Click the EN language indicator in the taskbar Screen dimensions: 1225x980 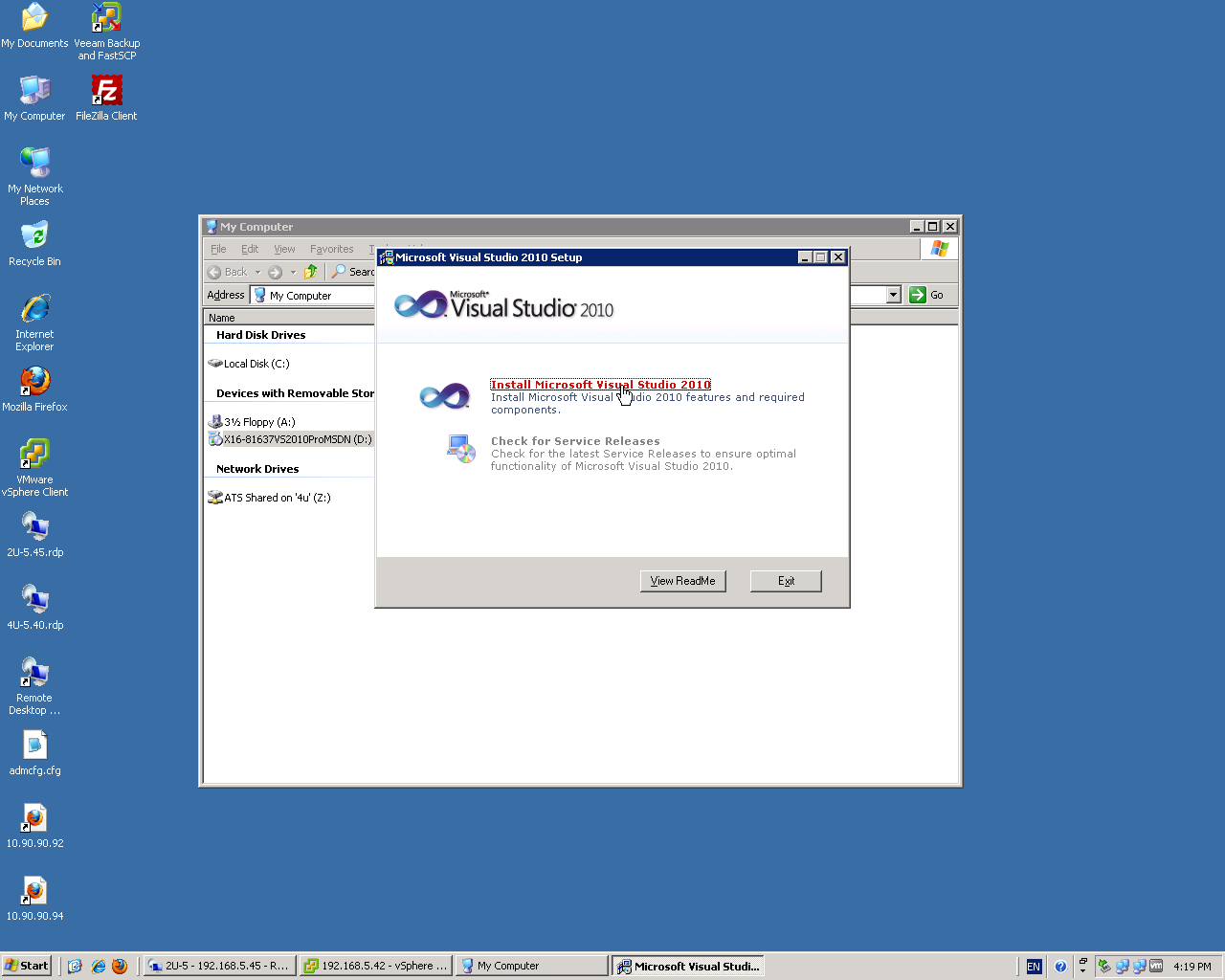[1034, 967]
